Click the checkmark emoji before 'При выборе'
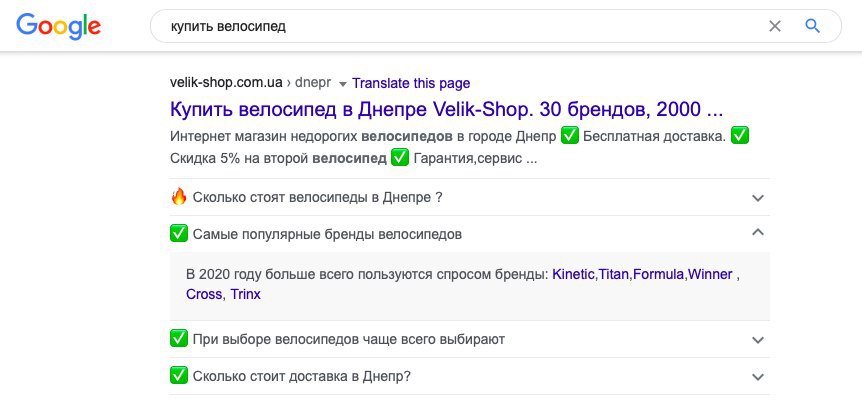Viewport: 862px width, 419px height. [x=179, y=339]
